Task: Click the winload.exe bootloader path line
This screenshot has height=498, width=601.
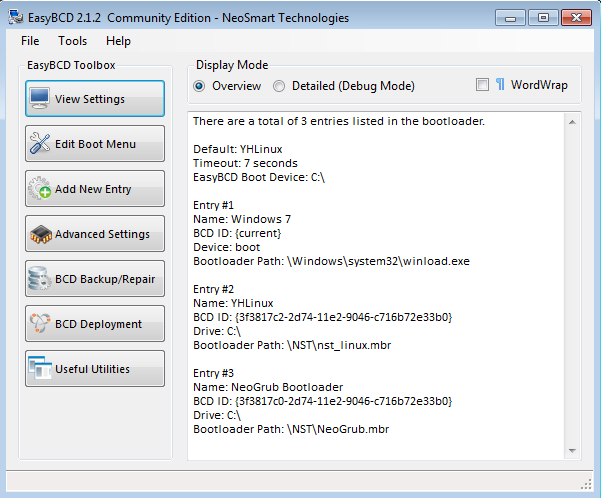Action: tap(331, 261)
